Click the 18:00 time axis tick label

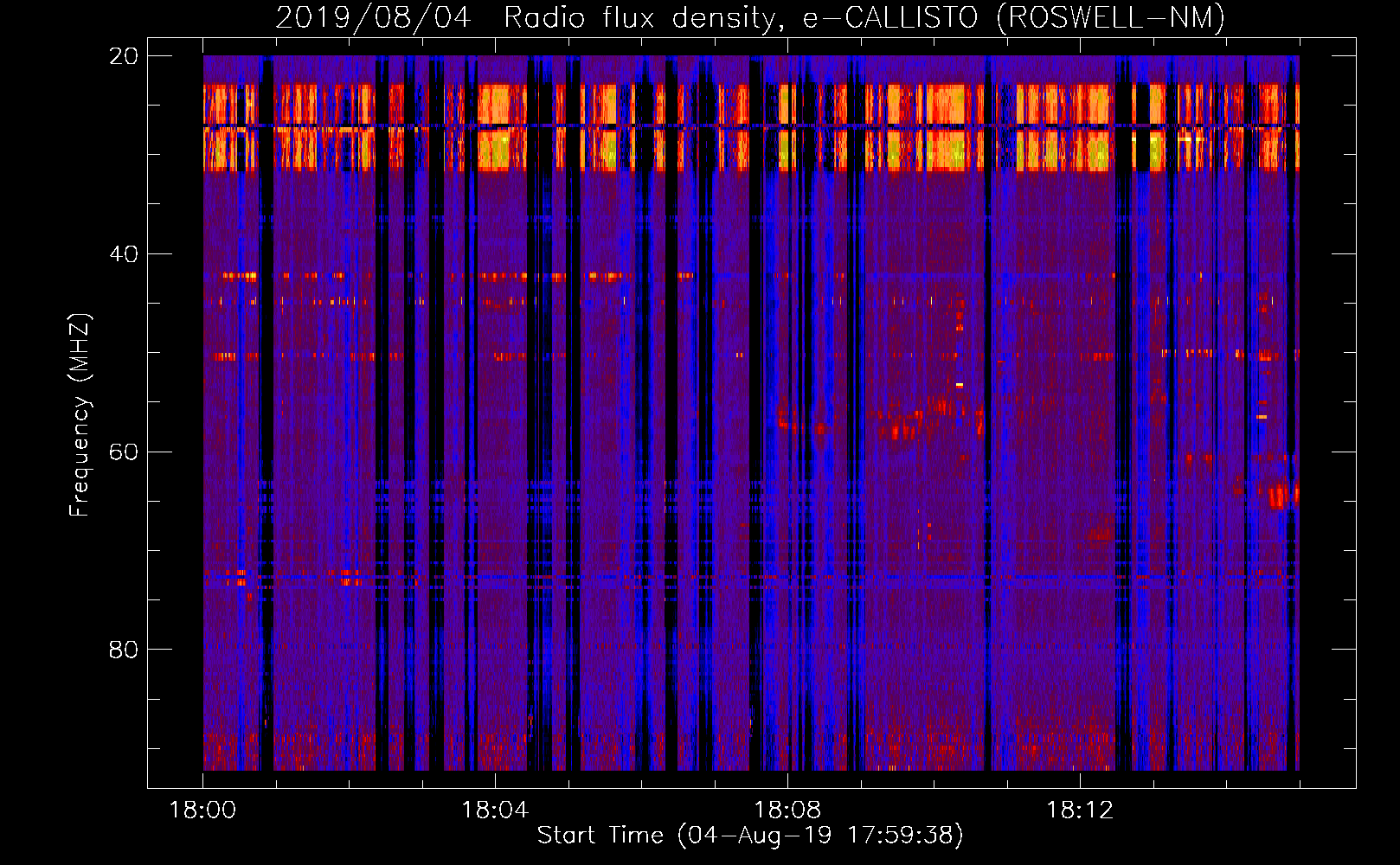pos(202,811)
